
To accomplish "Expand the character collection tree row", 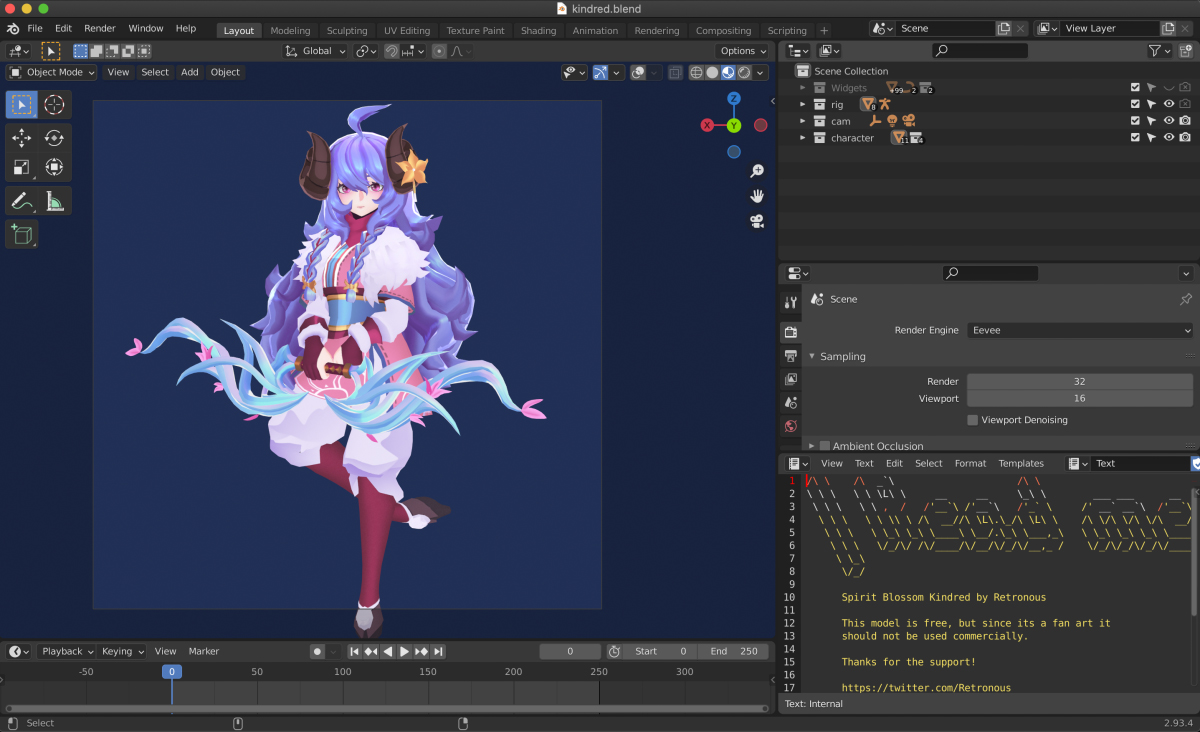I will tap(802, 138).
